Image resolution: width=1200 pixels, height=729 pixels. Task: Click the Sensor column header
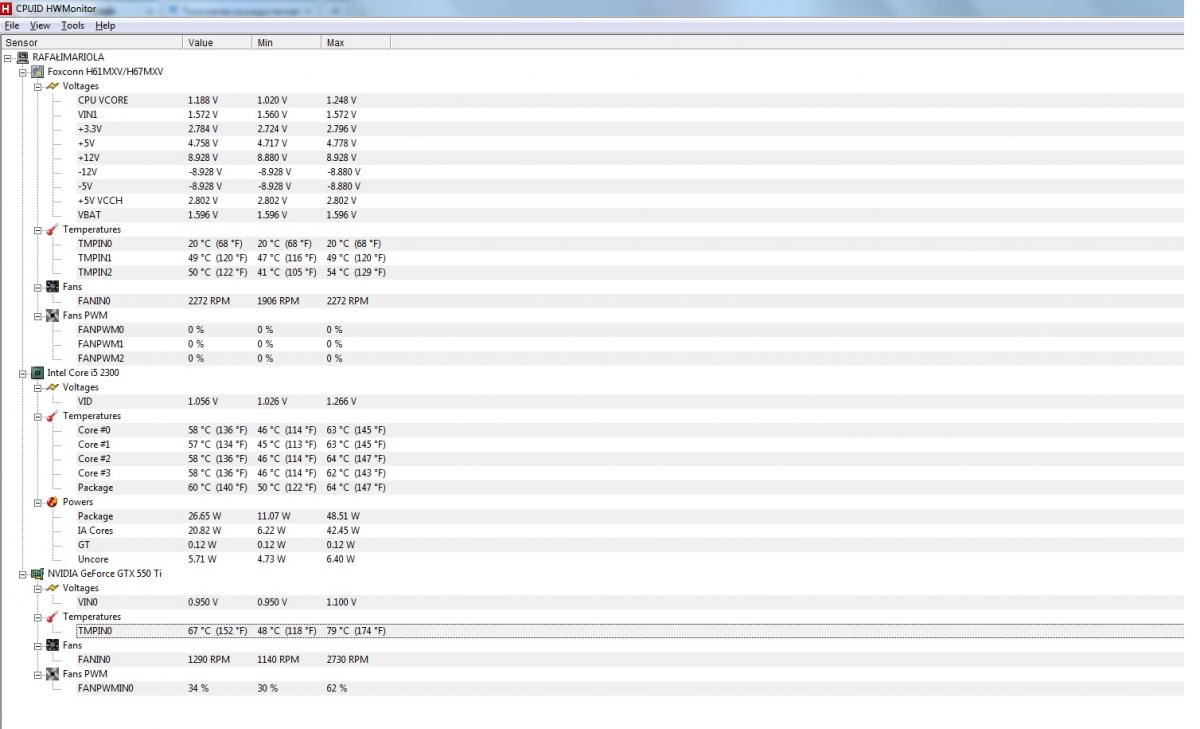tap(92, 43)
